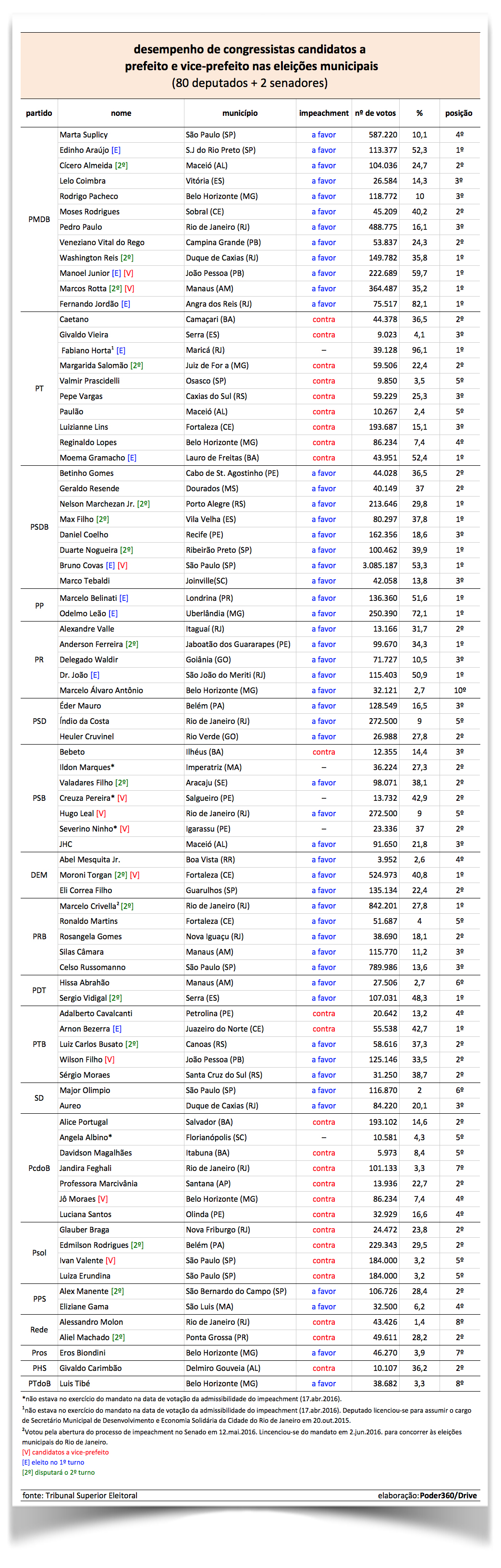
Task: Click the 'nº de votos' column header
Action: coord(375,113)
